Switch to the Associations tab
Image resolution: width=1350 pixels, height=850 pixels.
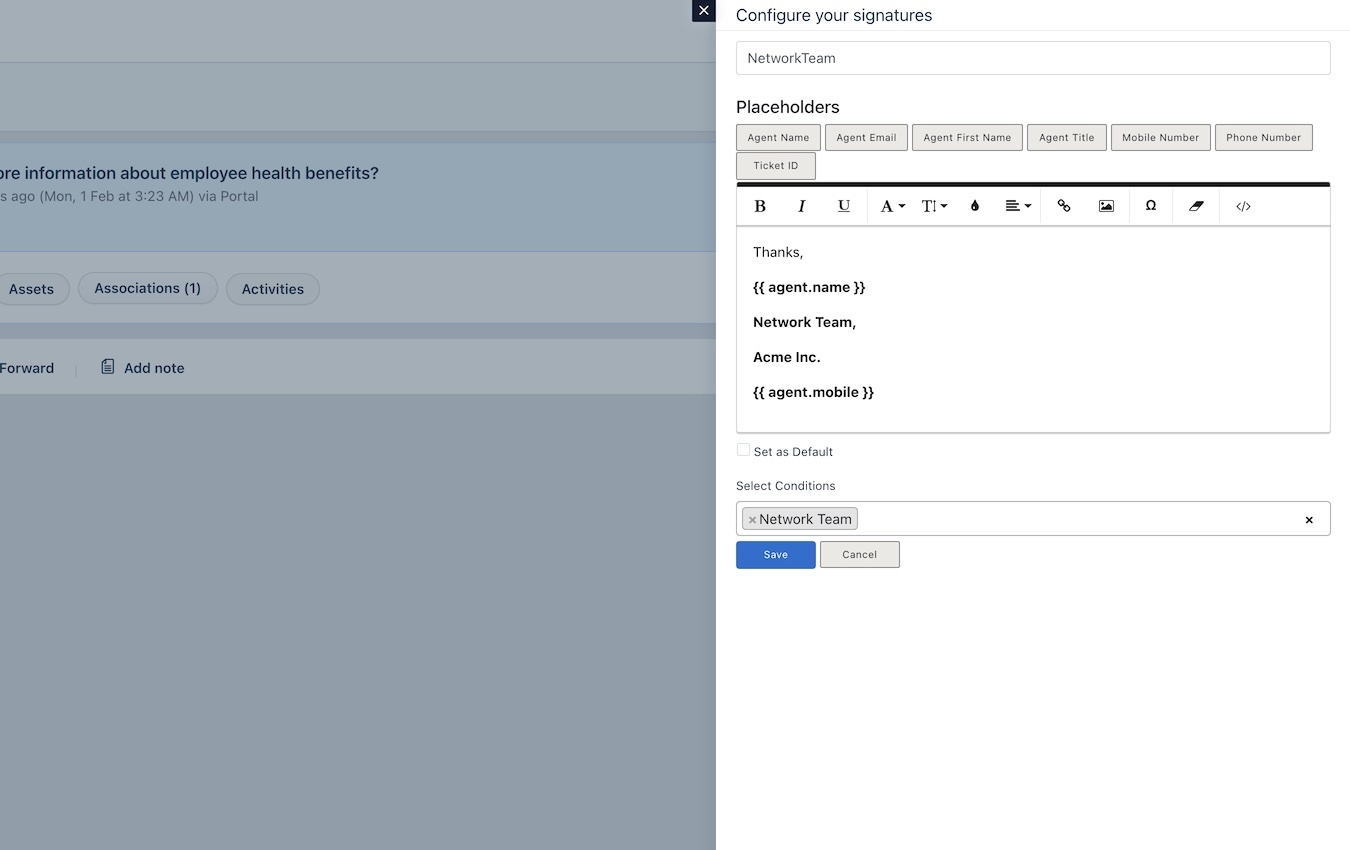point(147,288)
